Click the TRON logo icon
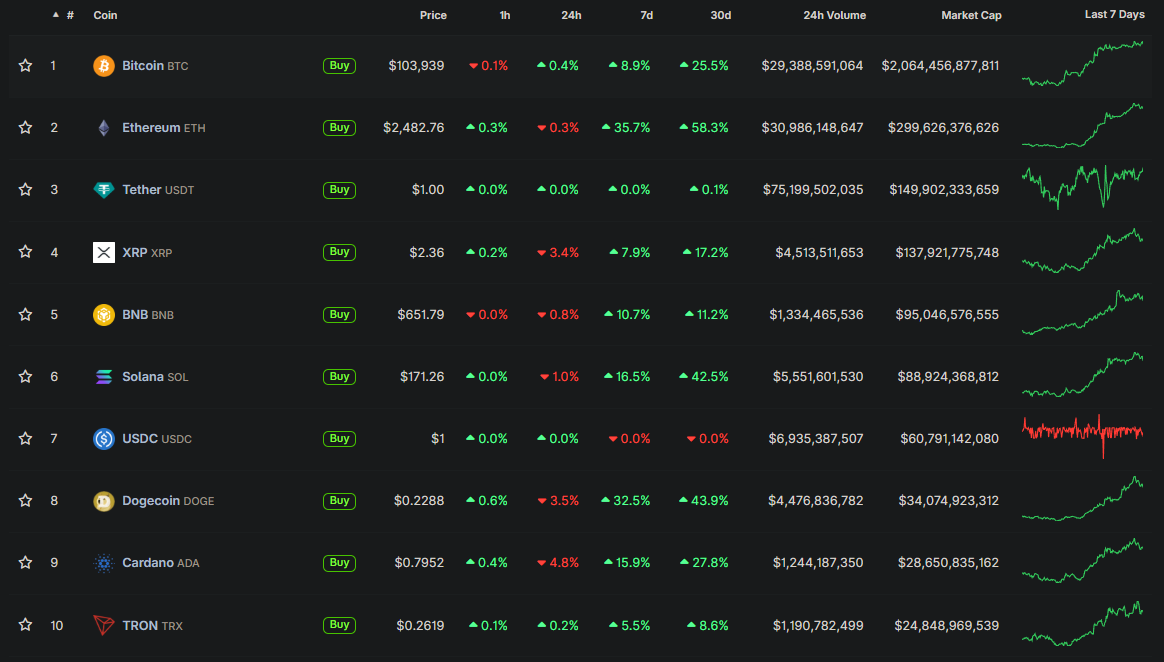 (104, 625)
